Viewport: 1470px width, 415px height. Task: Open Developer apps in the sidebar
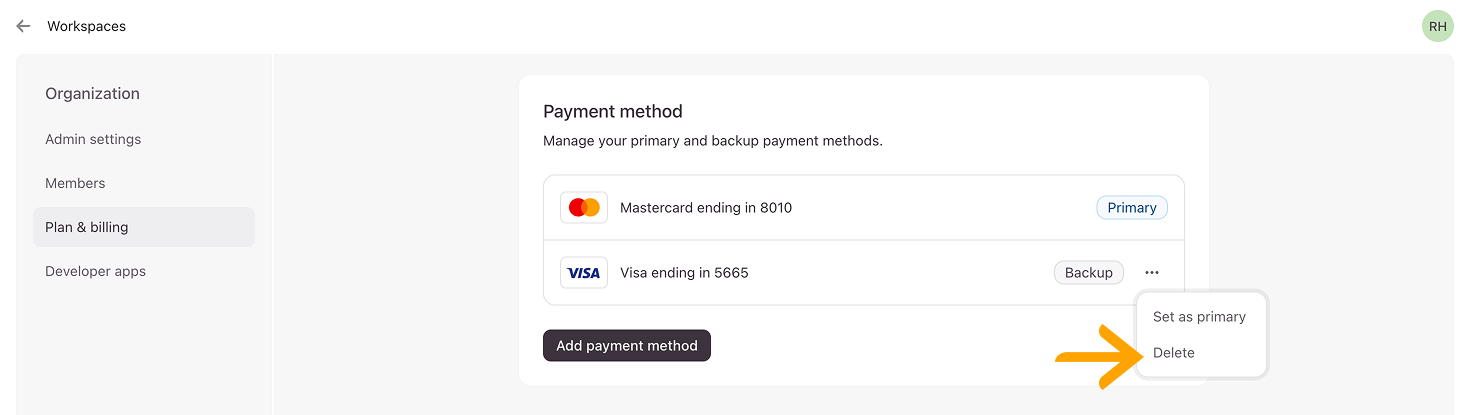click(95, 271)
